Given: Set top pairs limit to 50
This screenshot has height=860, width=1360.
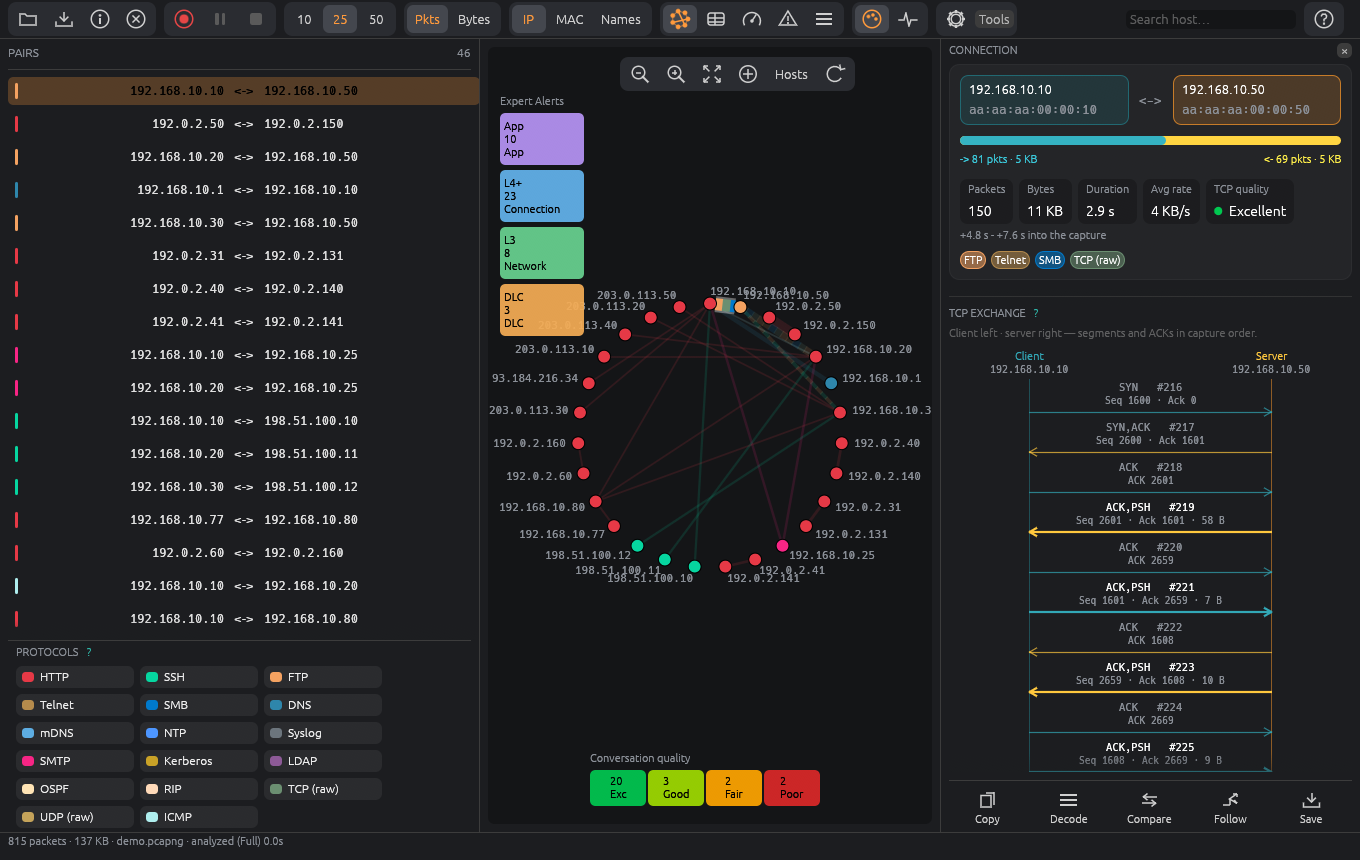Looking at the screenshot, I should tap(376, 19).
